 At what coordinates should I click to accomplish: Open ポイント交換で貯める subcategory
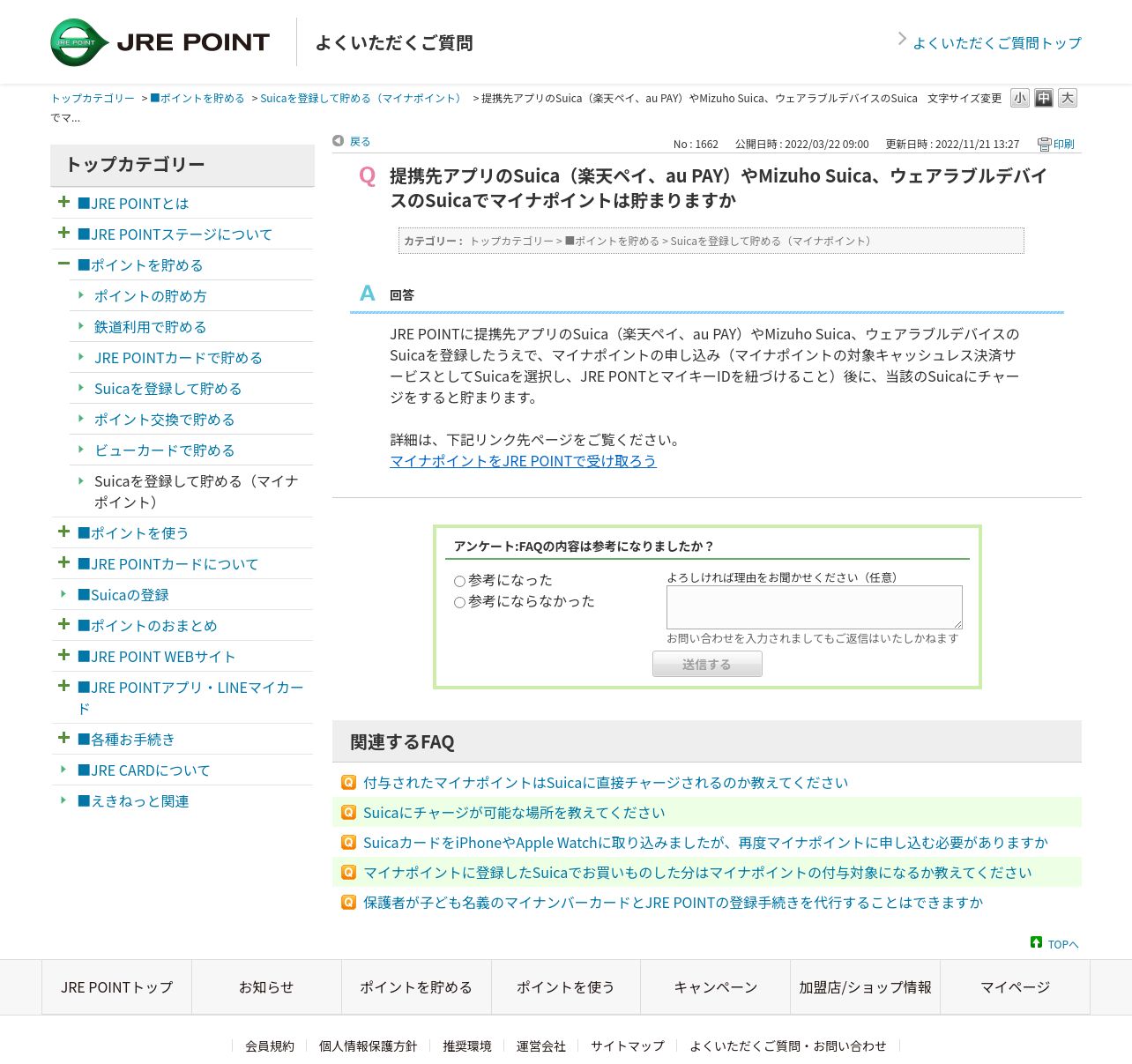(164, 420)
